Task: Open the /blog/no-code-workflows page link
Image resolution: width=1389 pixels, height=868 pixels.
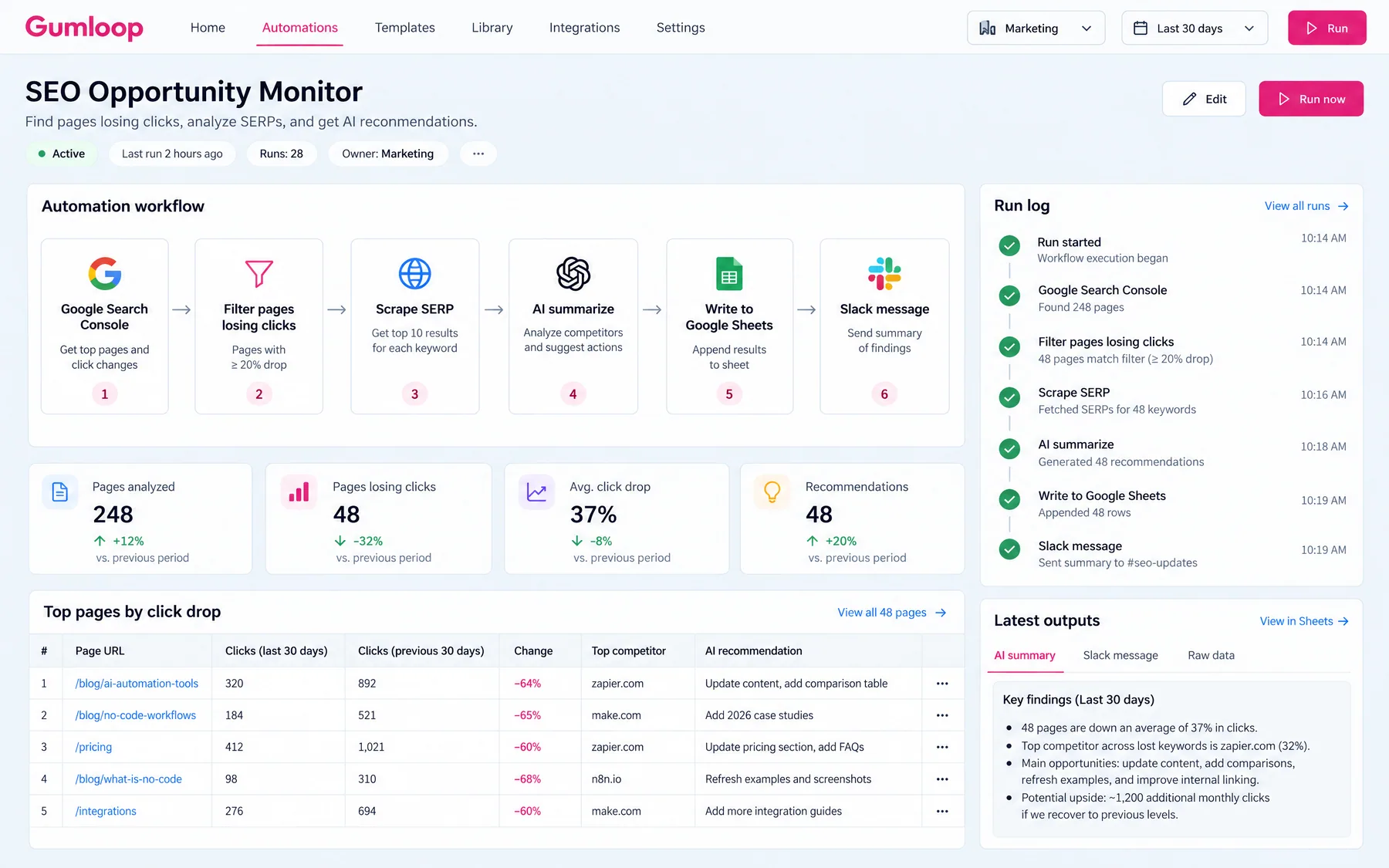Action: pyautogui.click(x=136, y=715)
